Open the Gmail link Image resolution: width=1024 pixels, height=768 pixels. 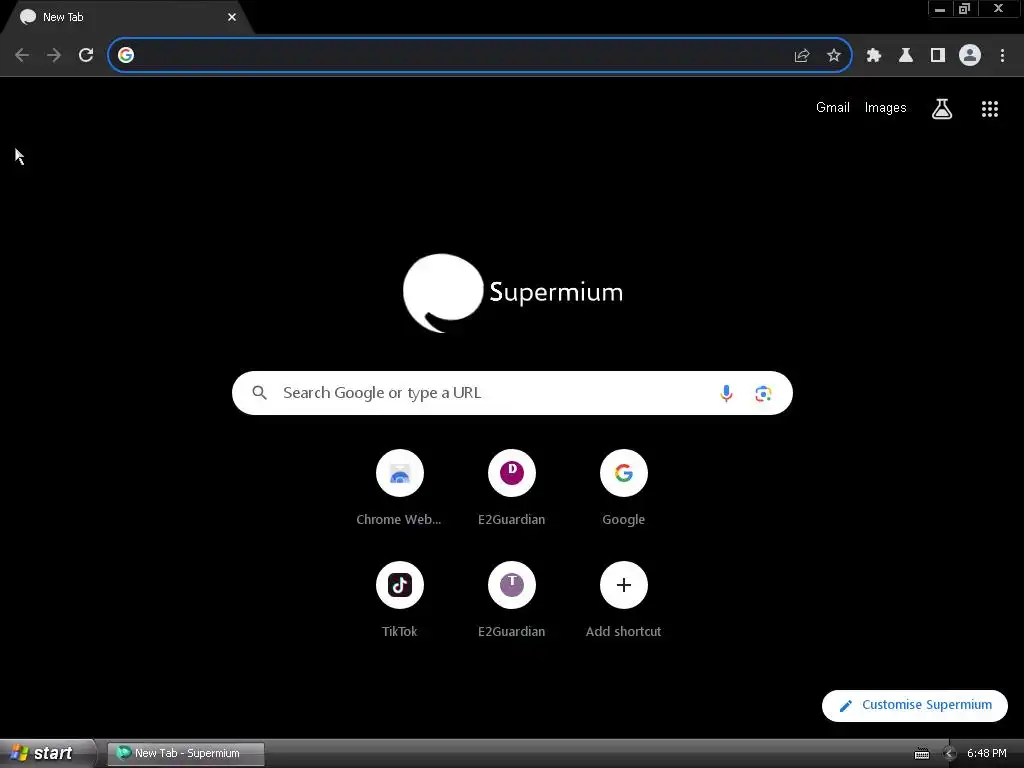coord(833,108)
